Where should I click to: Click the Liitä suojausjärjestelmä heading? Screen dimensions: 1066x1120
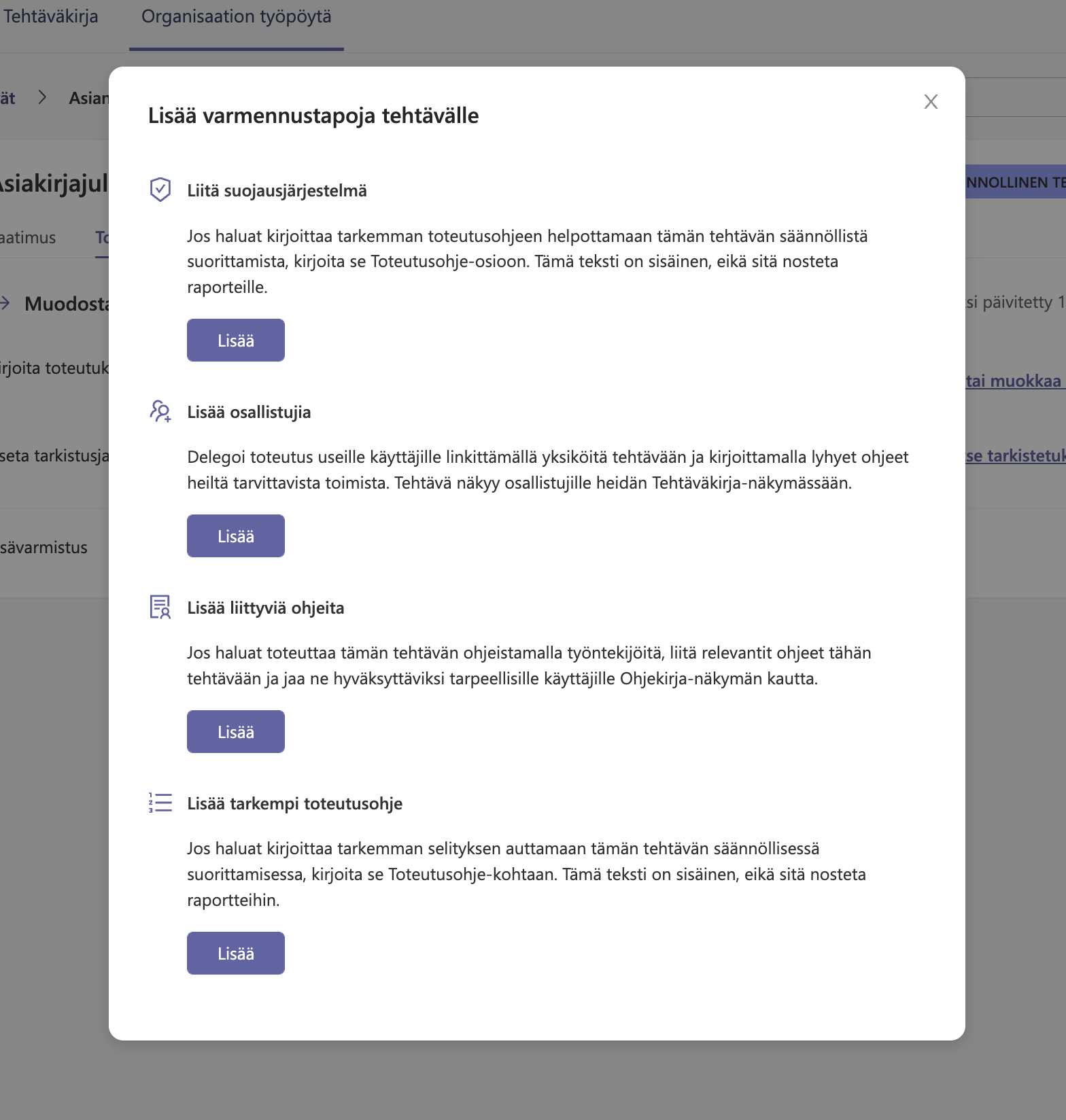(277, 190)
